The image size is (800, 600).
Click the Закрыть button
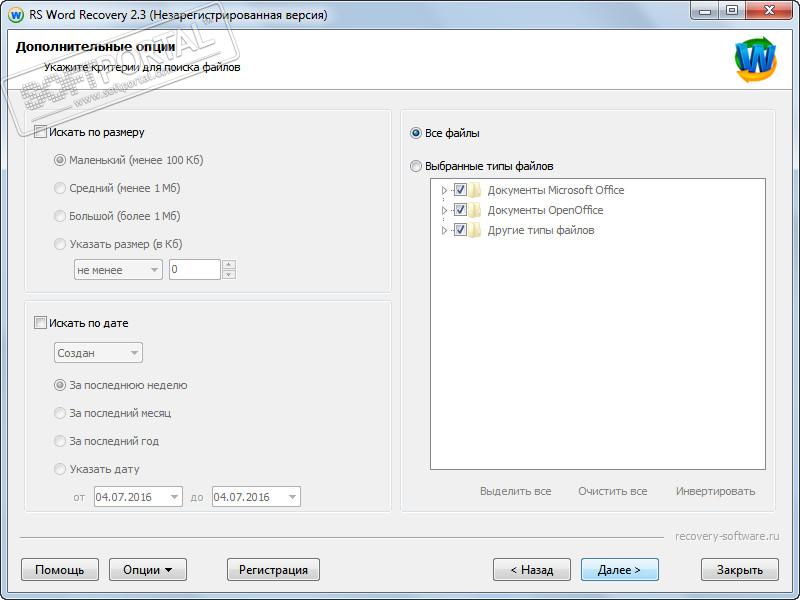tap(740, 569)
